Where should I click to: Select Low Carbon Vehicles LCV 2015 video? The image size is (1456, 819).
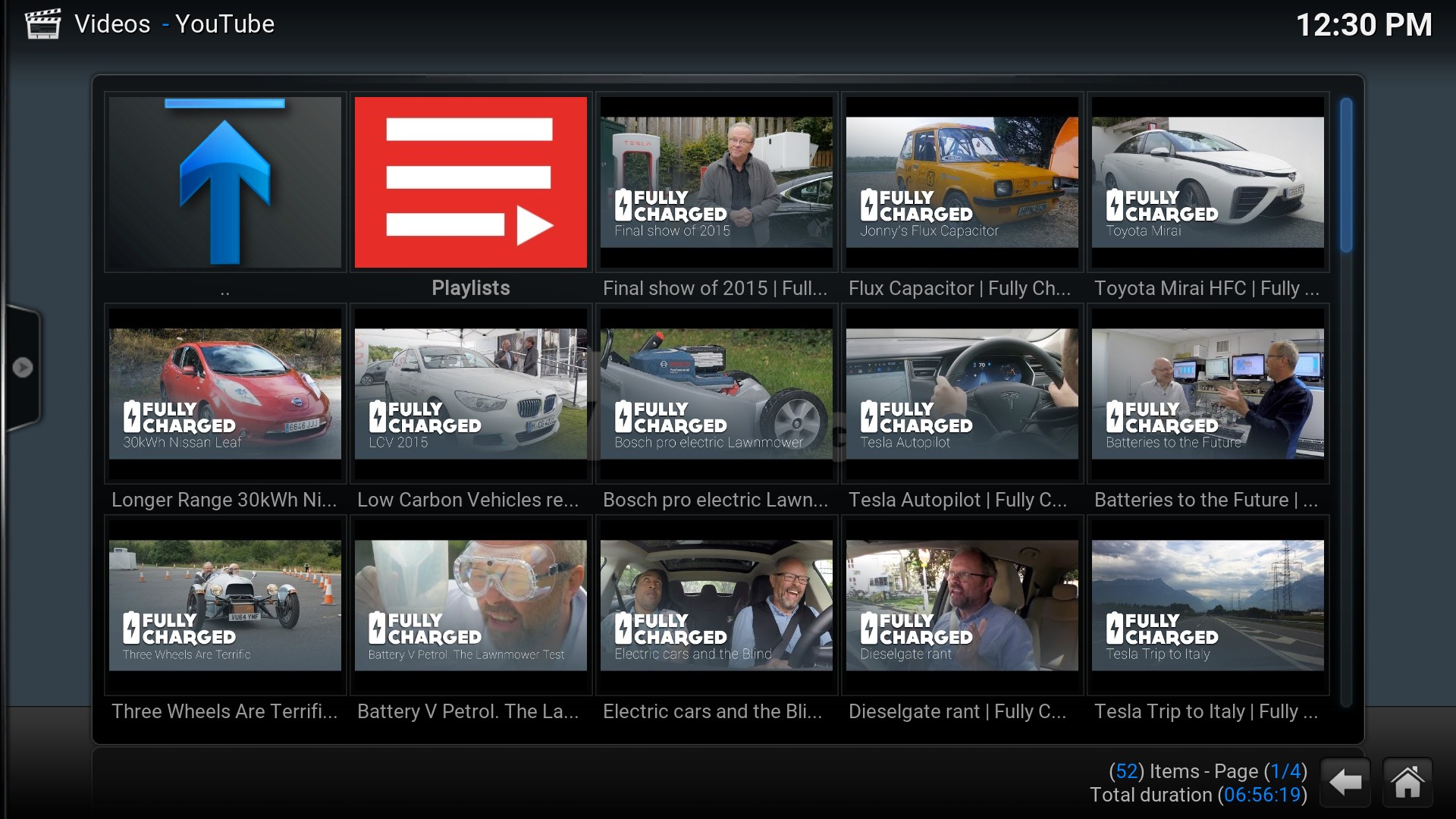click(x=470, y=394)
